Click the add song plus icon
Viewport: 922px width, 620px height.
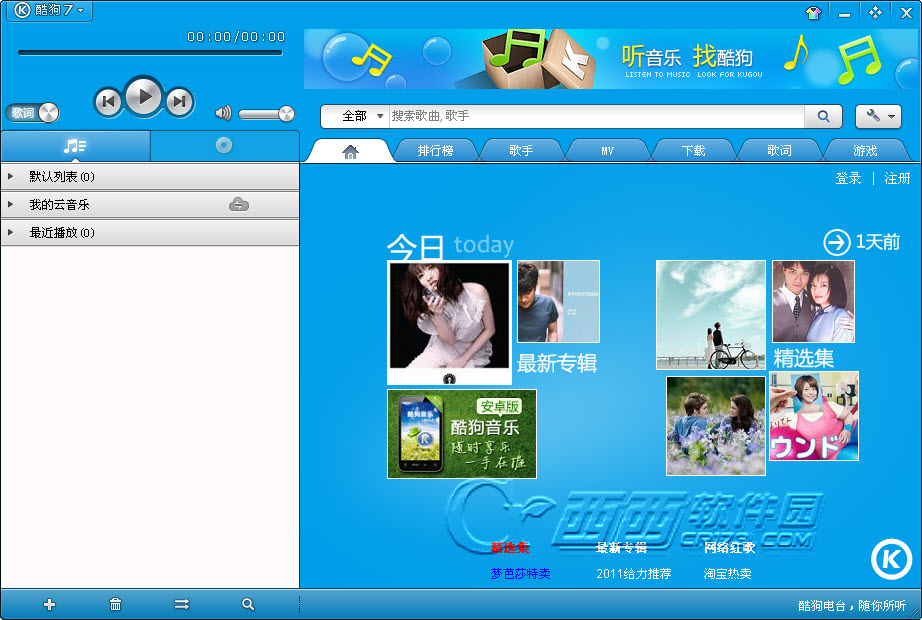point(50,604)
